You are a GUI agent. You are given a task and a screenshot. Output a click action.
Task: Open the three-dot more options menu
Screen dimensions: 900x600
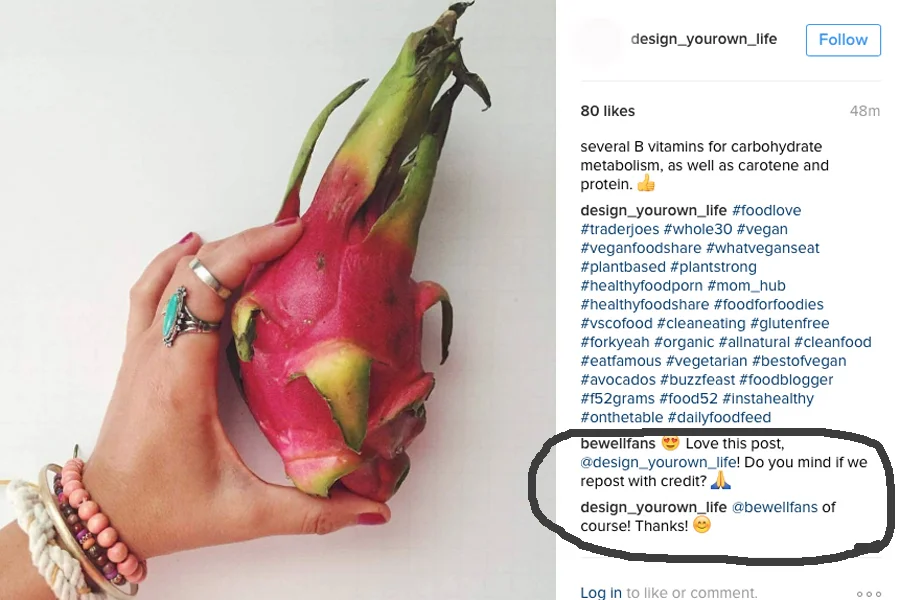pyautogui.click(x=868, y=594)
